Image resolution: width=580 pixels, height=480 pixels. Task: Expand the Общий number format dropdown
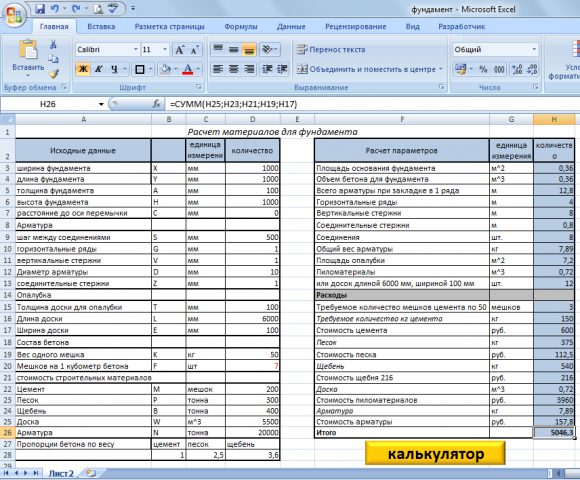click(x=534, y=50)
